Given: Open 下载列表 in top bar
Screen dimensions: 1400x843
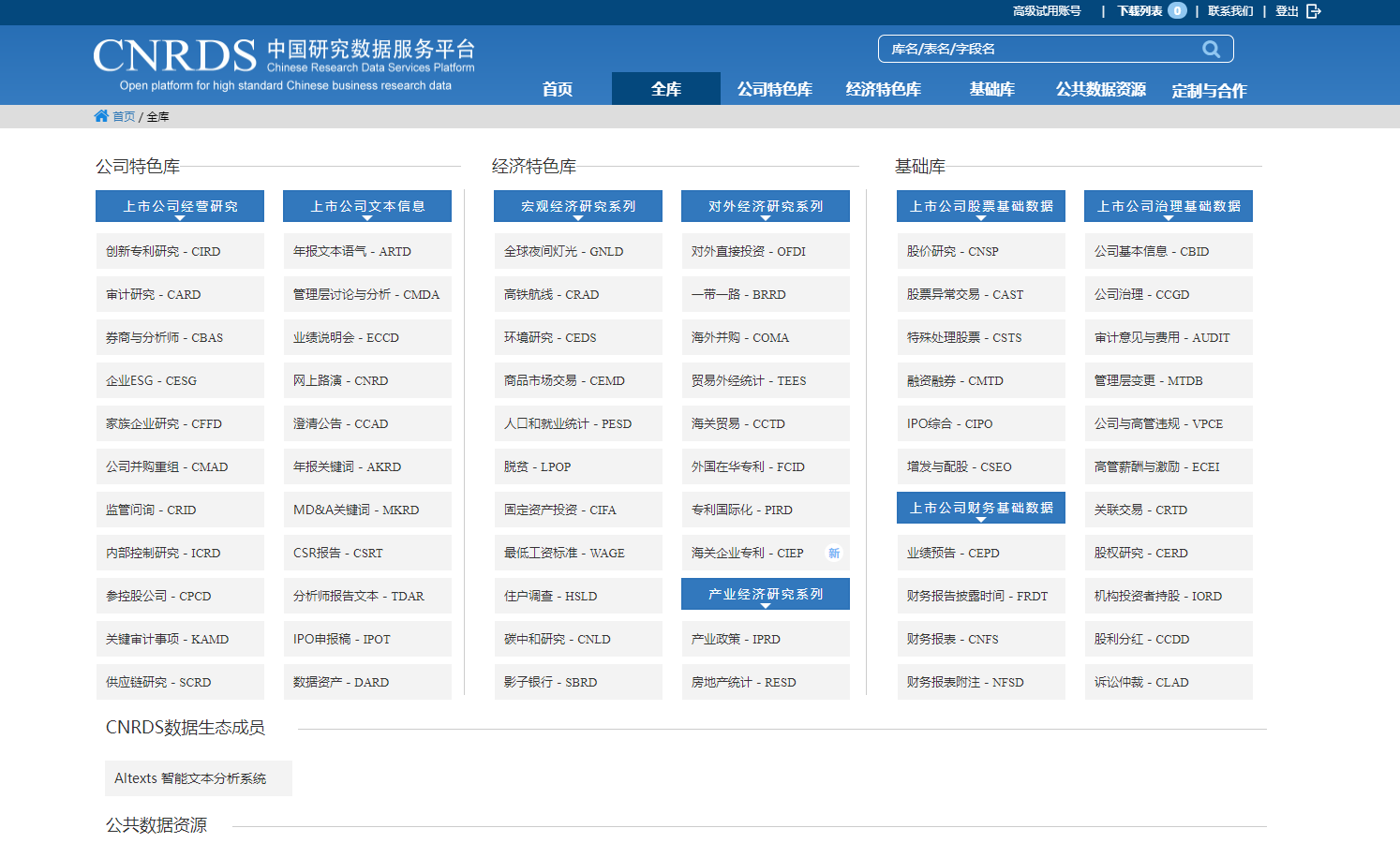Looking at the screenshot, I should (1139, 11).
